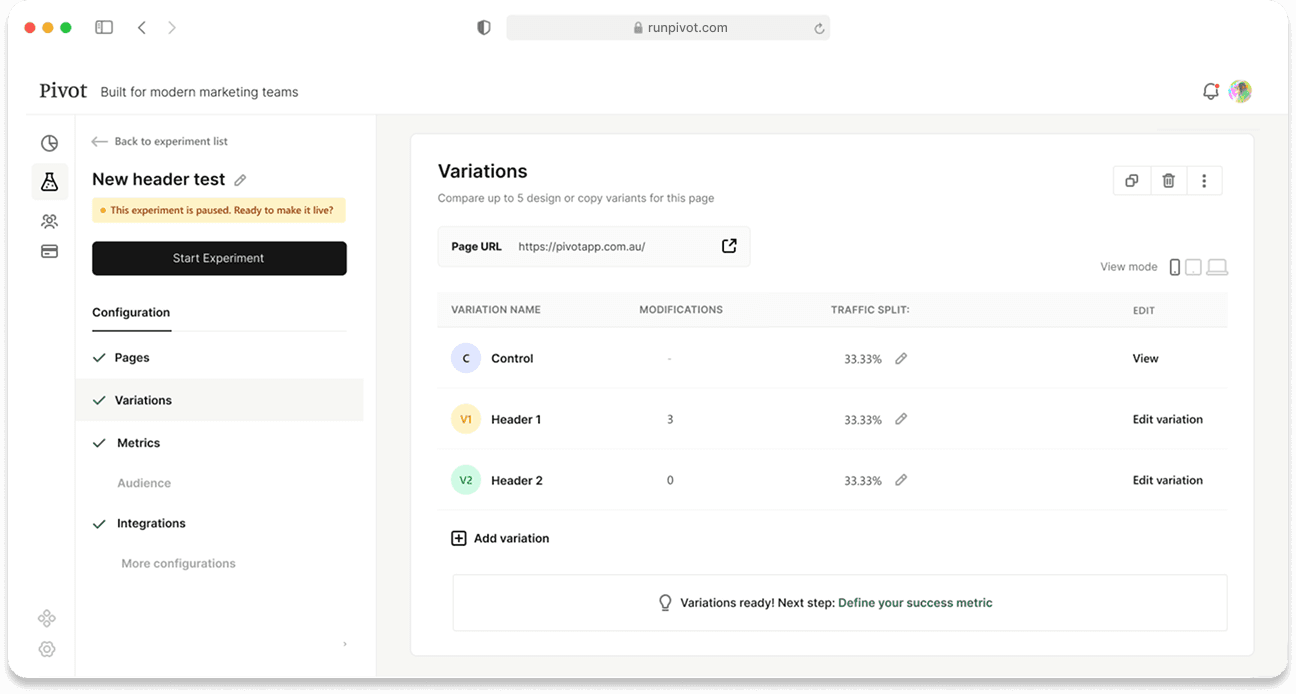Open page URL in external link icon

click(x=729, y=246)
